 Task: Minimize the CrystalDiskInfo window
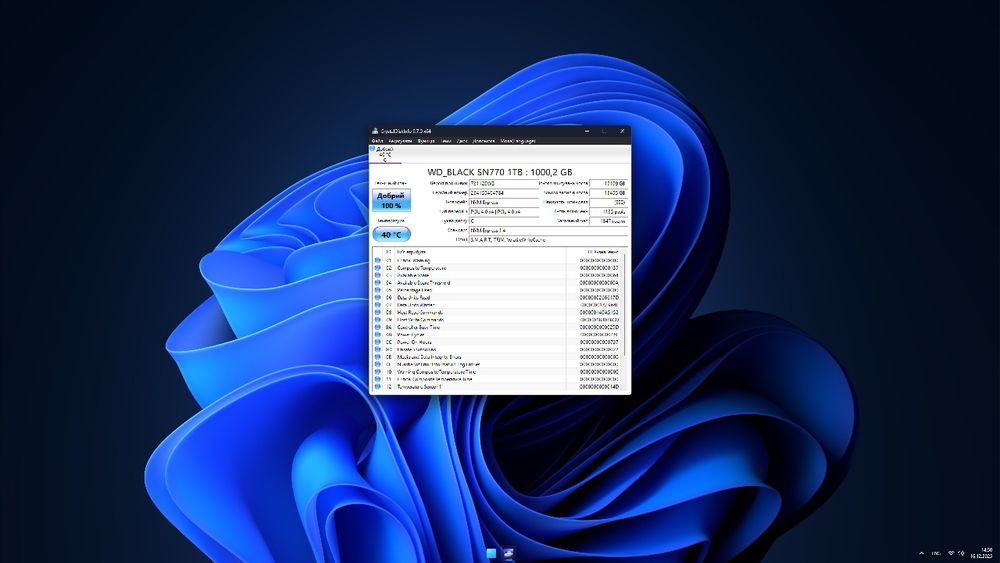[587, 131]
